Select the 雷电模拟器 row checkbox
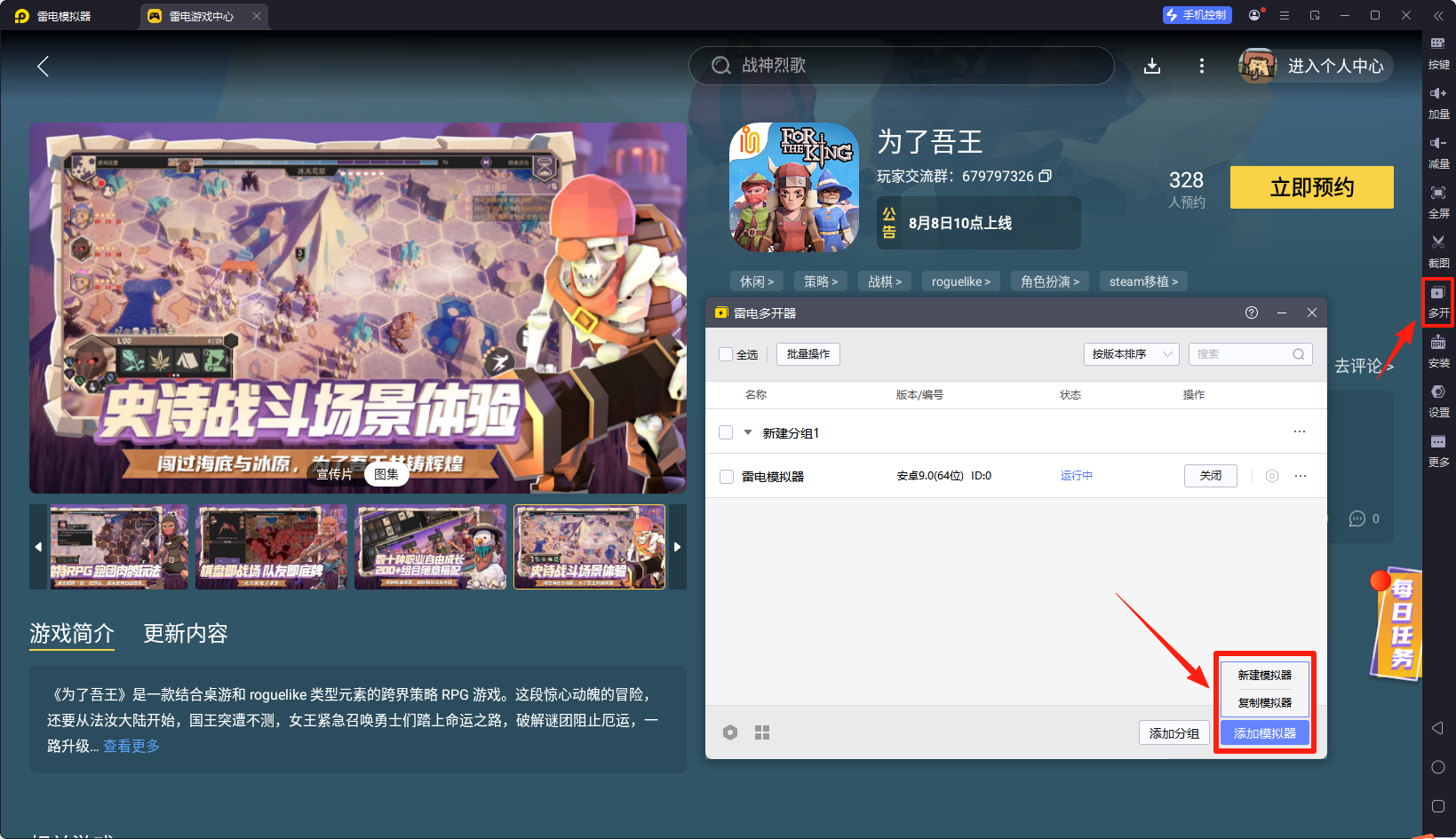1456x839 pixels. coord(726,477)
